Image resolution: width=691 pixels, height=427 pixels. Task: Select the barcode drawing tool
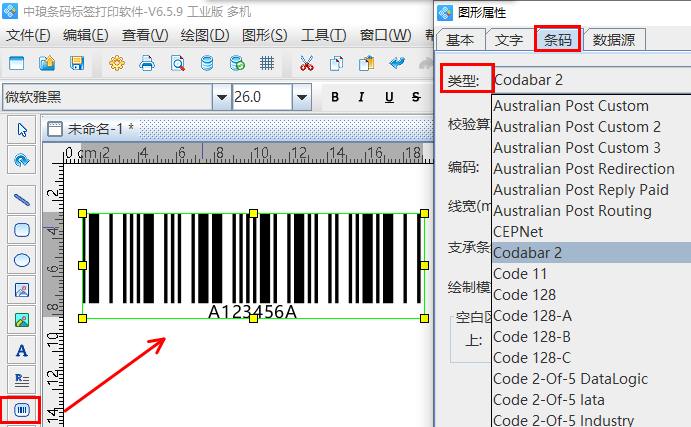22,410
